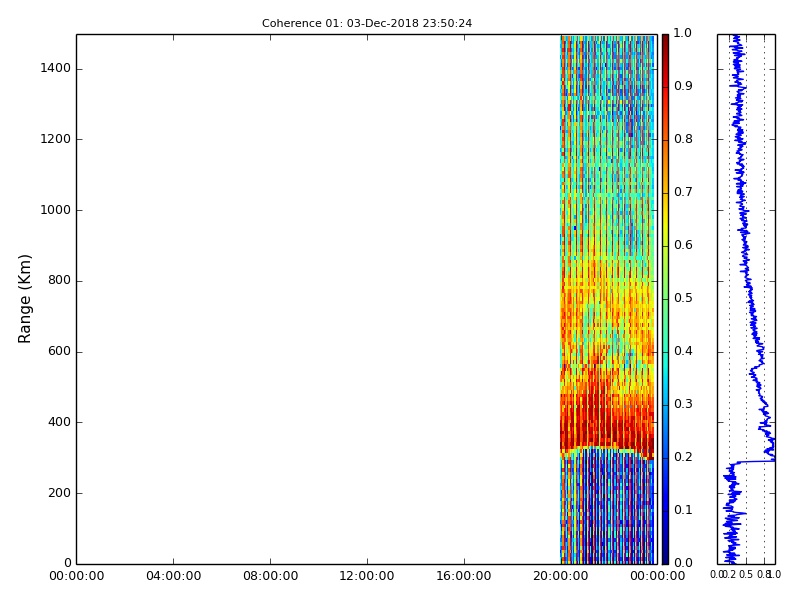Click the colorbar 0.8 label
The image size is (800, 600).
tap(683, 139)
